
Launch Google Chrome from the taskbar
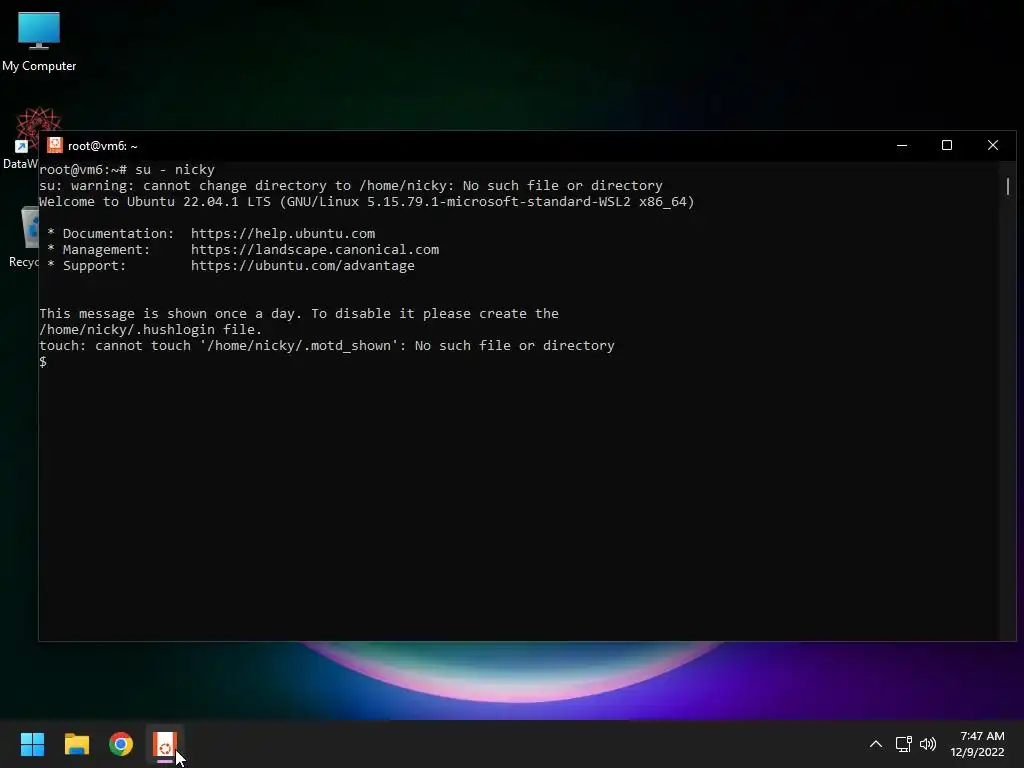coord(121,744)
